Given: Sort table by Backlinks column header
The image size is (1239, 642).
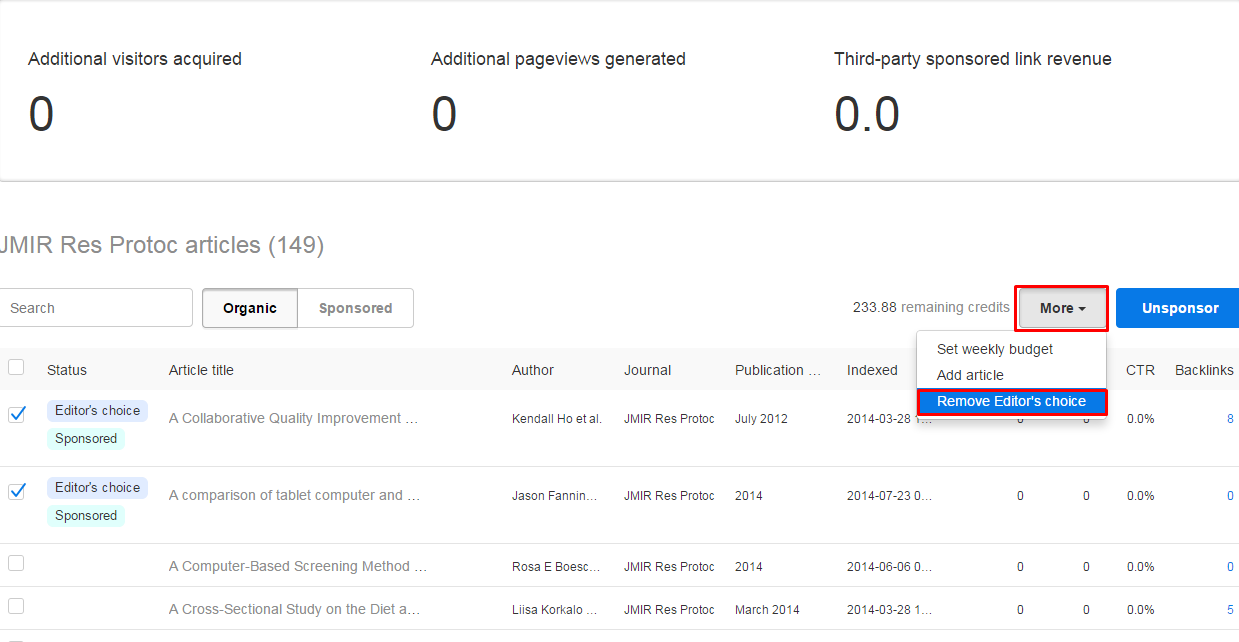Looking at the screenshot, I should (1204, 370).
